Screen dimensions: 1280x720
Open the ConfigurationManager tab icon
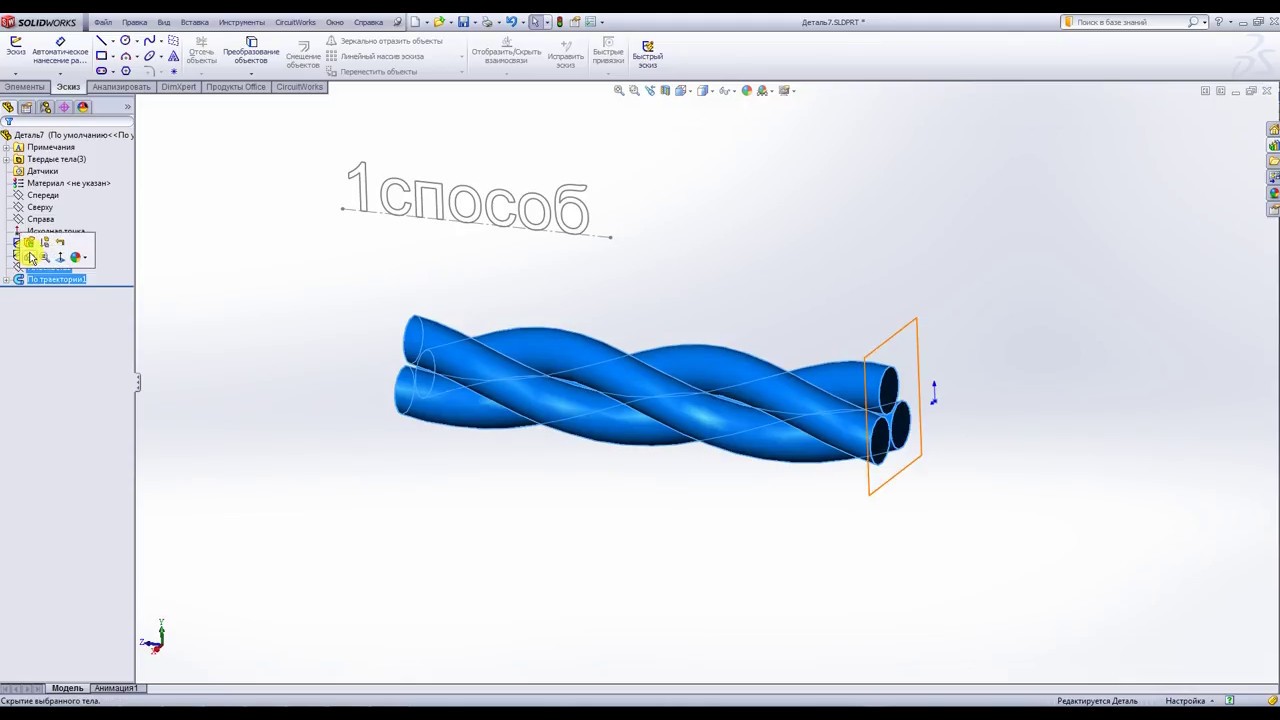pyautogui.click(x=45, y=107)
